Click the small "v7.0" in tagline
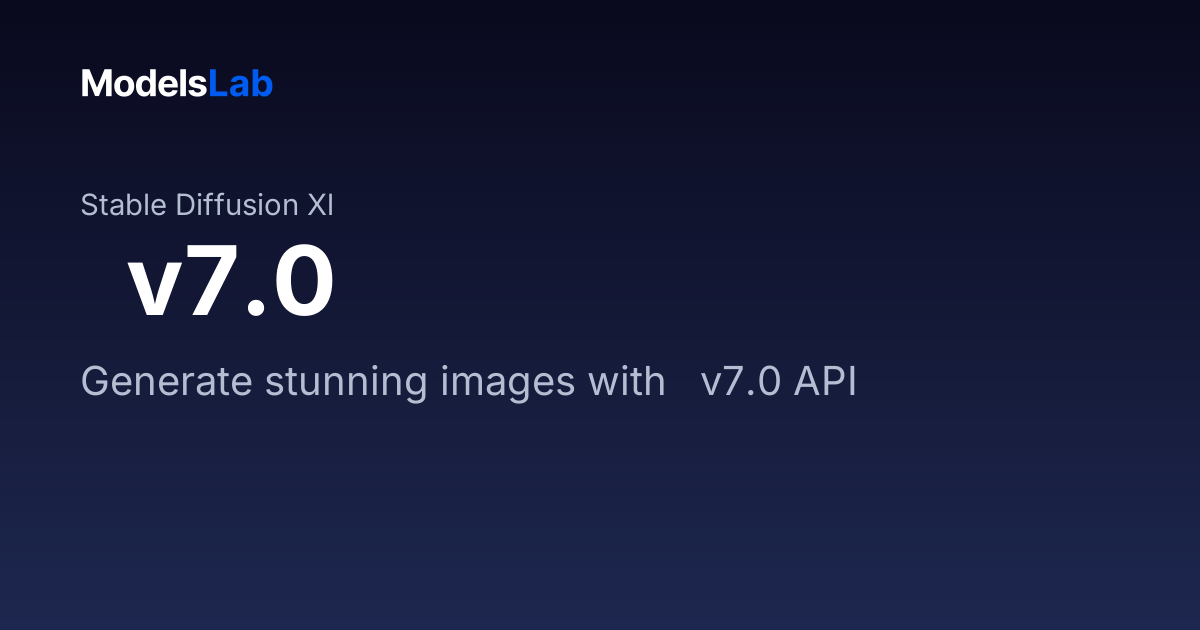The width and height of the screenshot is (1200, 630). pos(741,383)
